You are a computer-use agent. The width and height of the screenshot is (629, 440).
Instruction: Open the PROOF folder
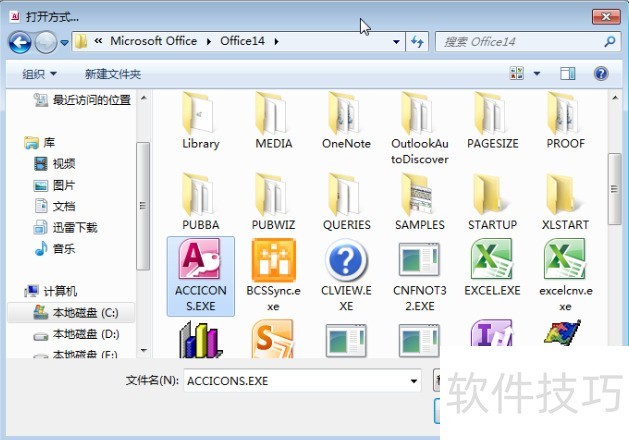(566, 121)
